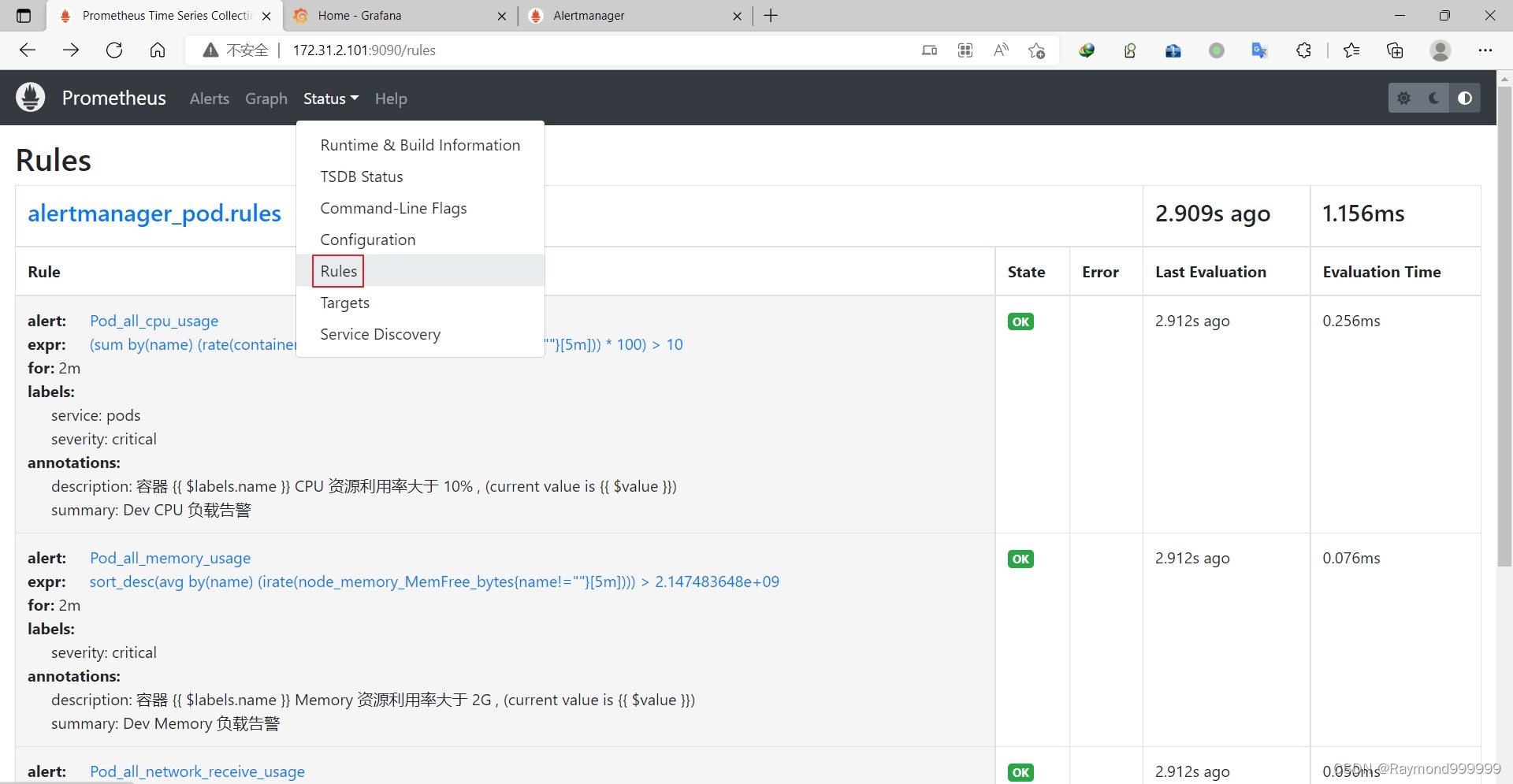Open the read aloud feature
1513x784 pixels.
1001,50
